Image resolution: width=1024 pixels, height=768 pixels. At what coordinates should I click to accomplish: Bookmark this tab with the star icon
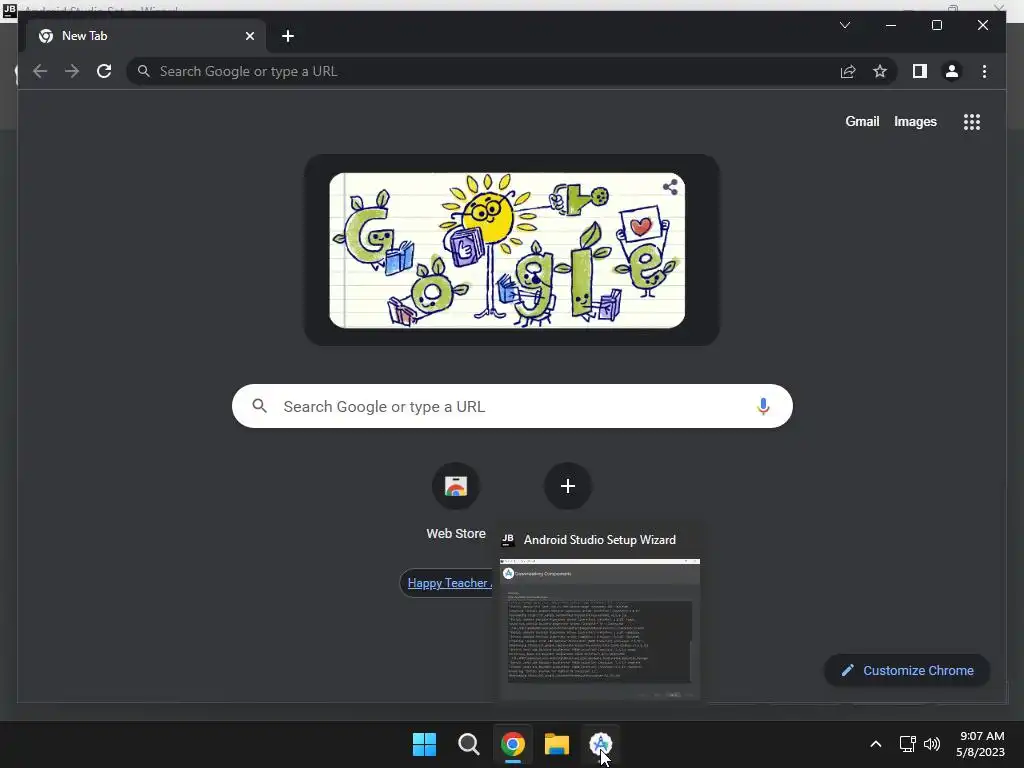(880, 71)
